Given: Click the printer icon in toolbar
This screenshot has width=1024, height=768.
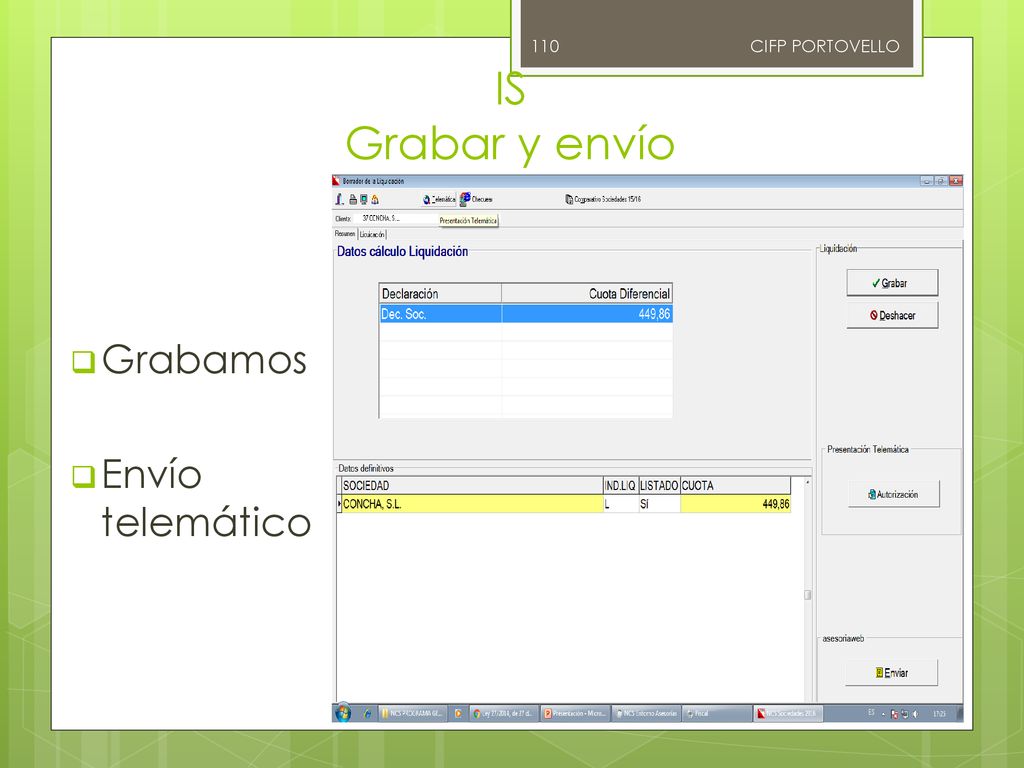Looking at the screenshot, I should click(353, 199).
